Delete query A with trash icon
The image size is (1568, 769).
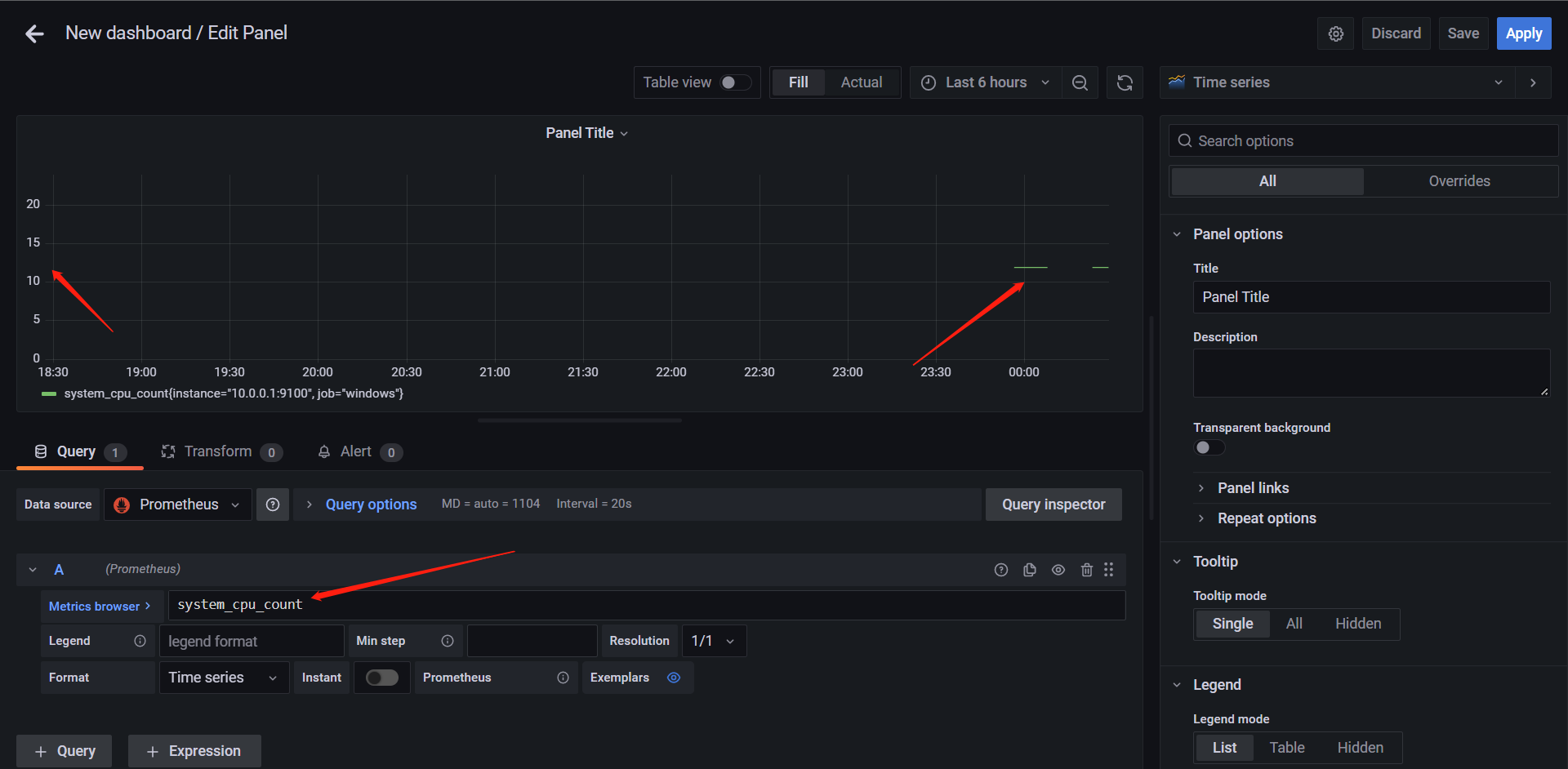[1087, 570]
